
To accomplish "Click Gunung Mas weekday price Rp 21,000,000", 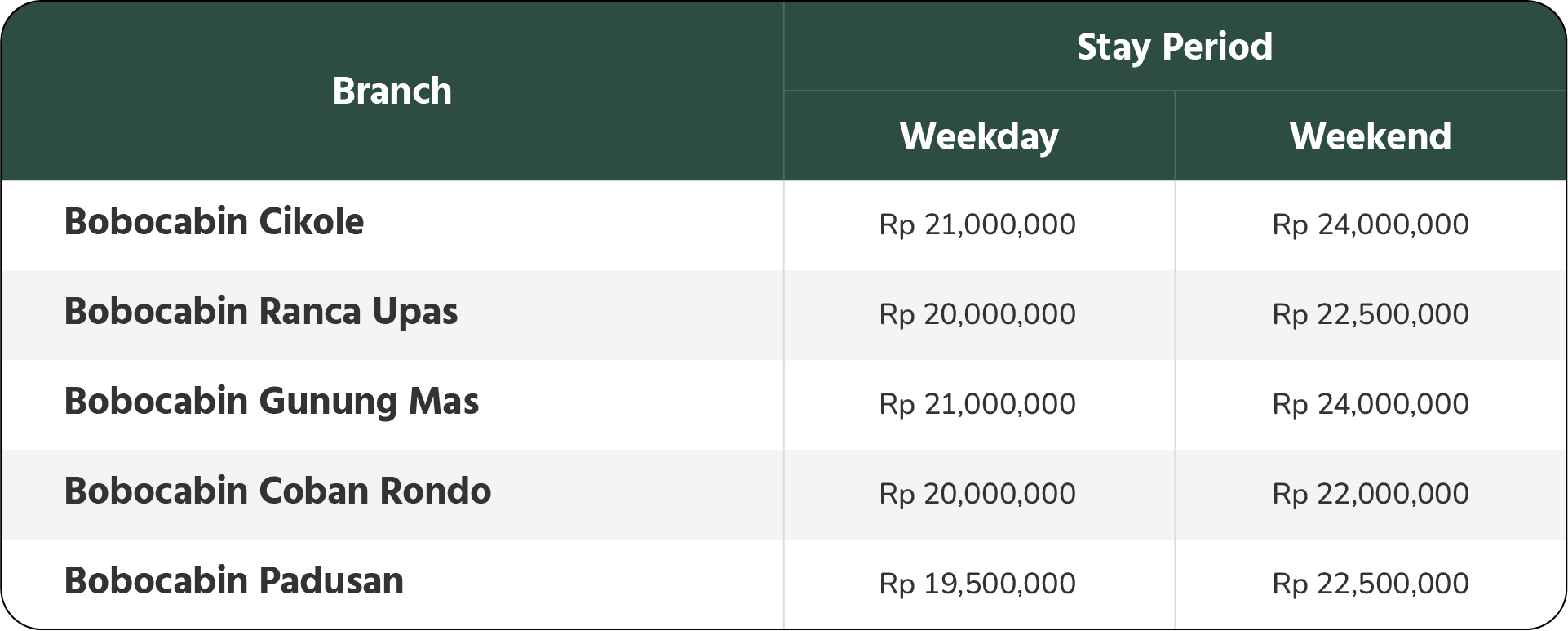I will click(977, 404).
